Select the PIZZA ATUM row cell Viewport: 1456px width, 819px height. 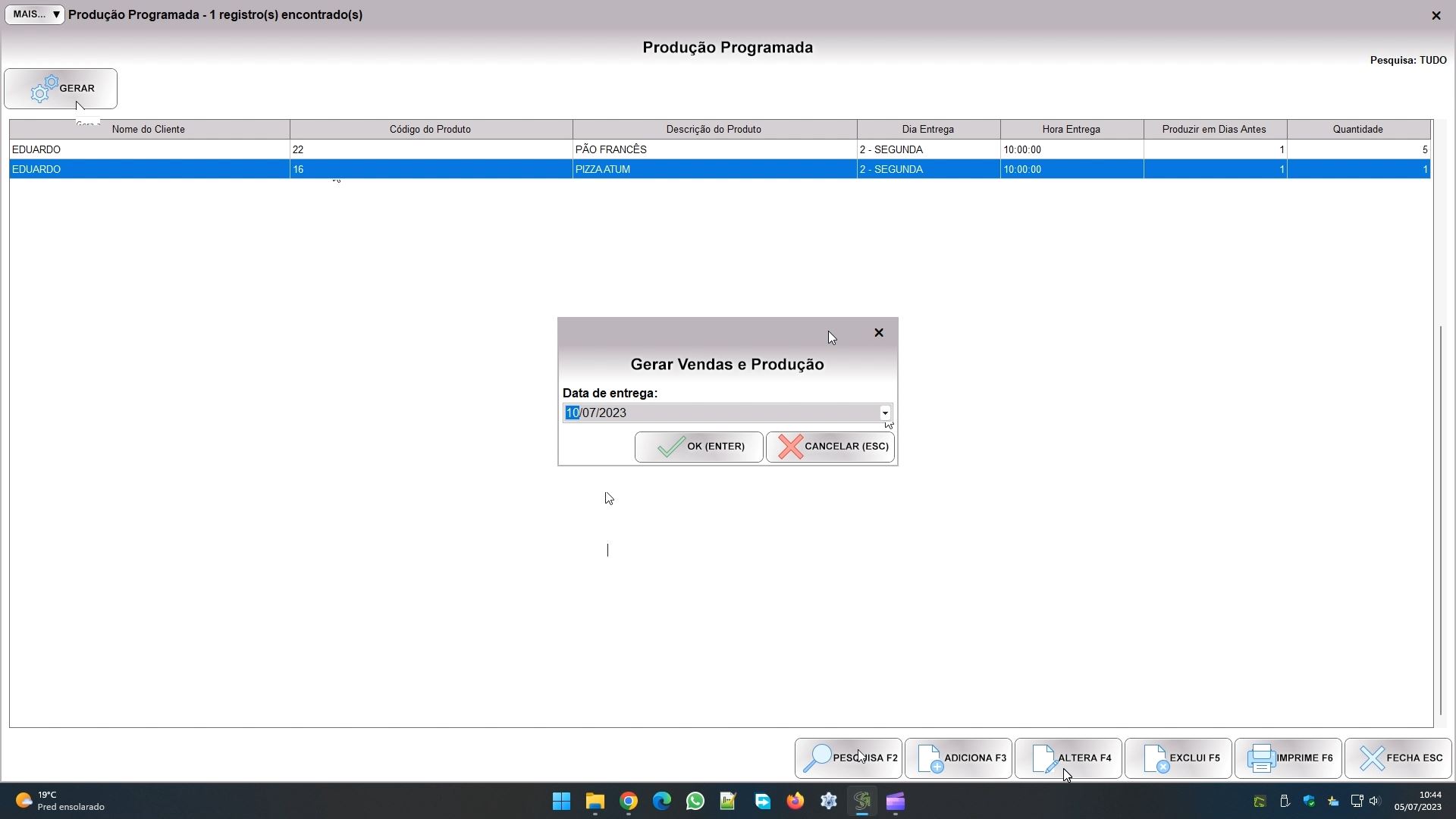[714, 170]
